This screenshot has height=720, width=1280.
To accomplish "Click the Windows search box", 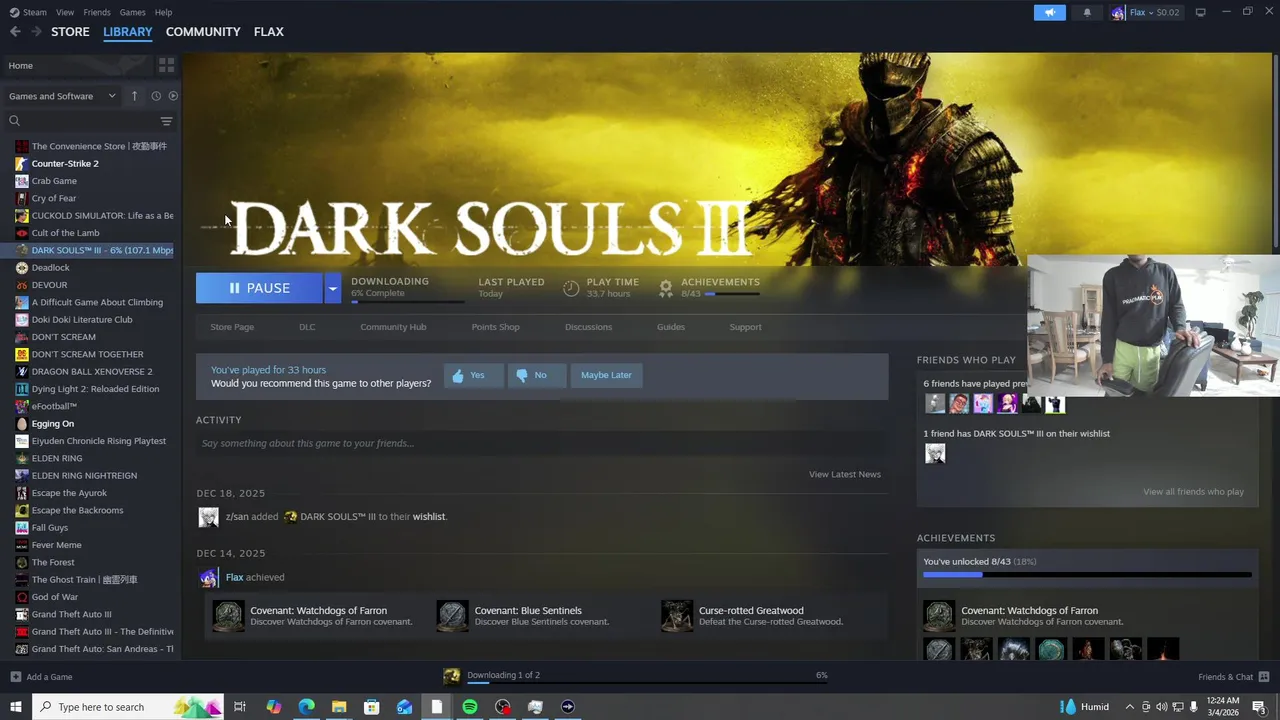I will (128, 707).
